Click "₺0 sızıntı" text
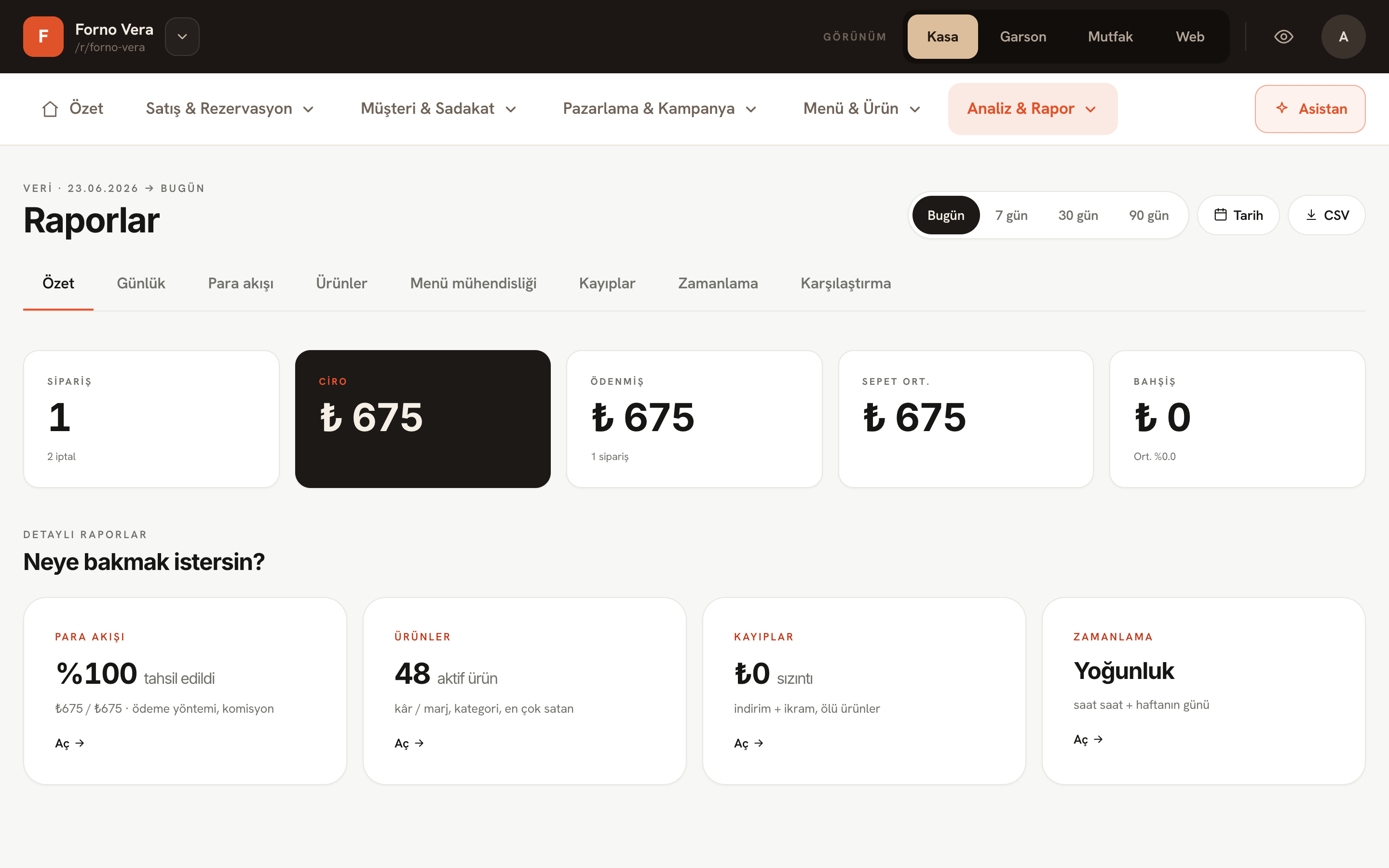The image size is (1389, 868). [773, 674]
